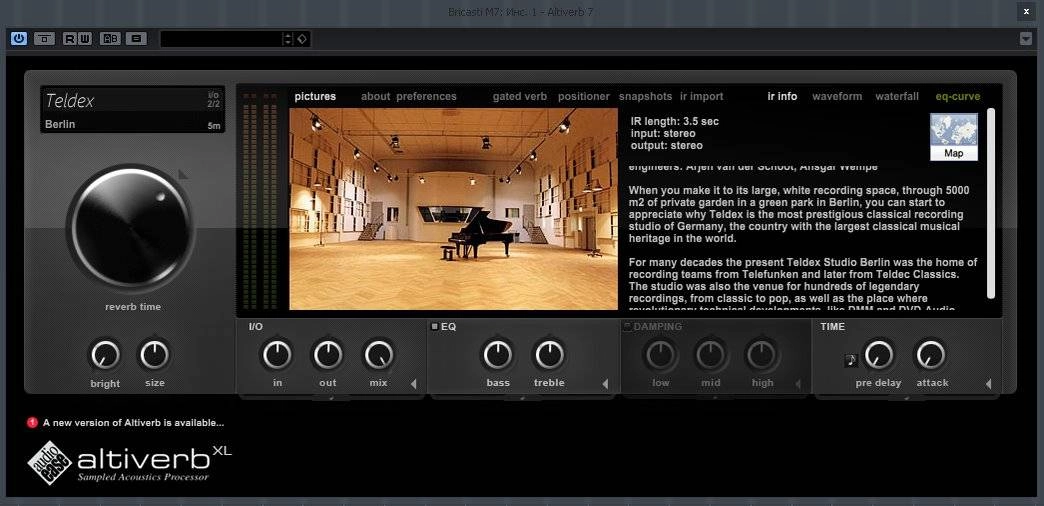Click the copy A to B settings button
This screenshot has height=506, width=1044.
136,39
